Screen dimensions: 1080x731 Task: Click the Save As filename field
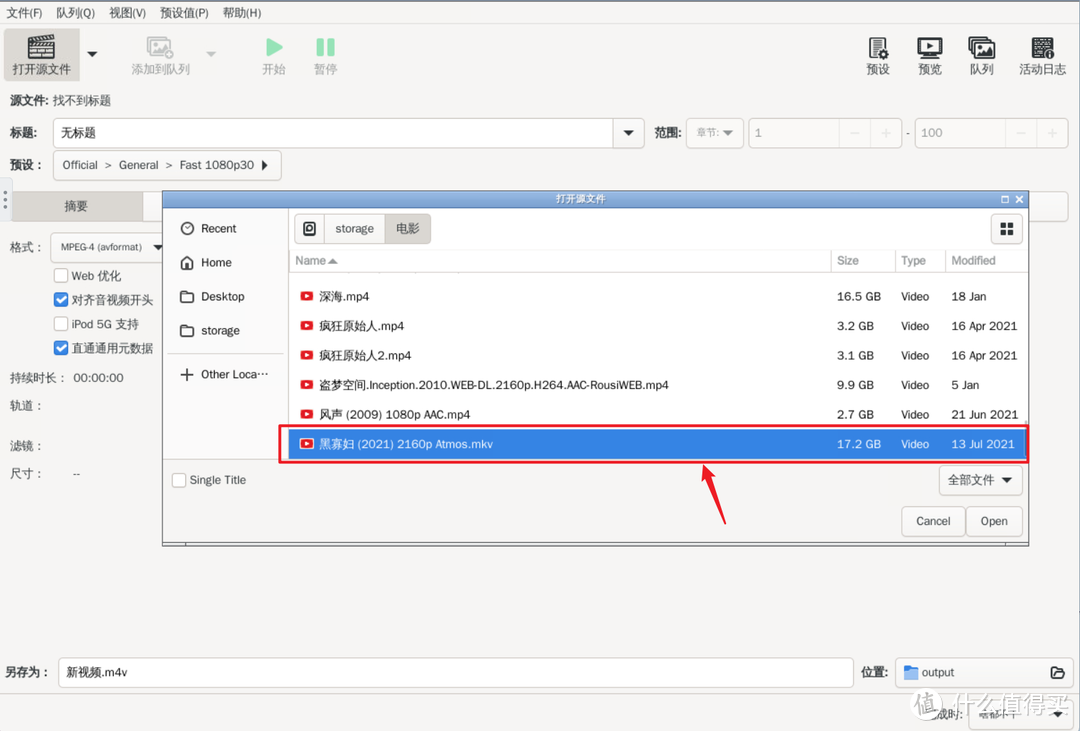coord(455,673)
